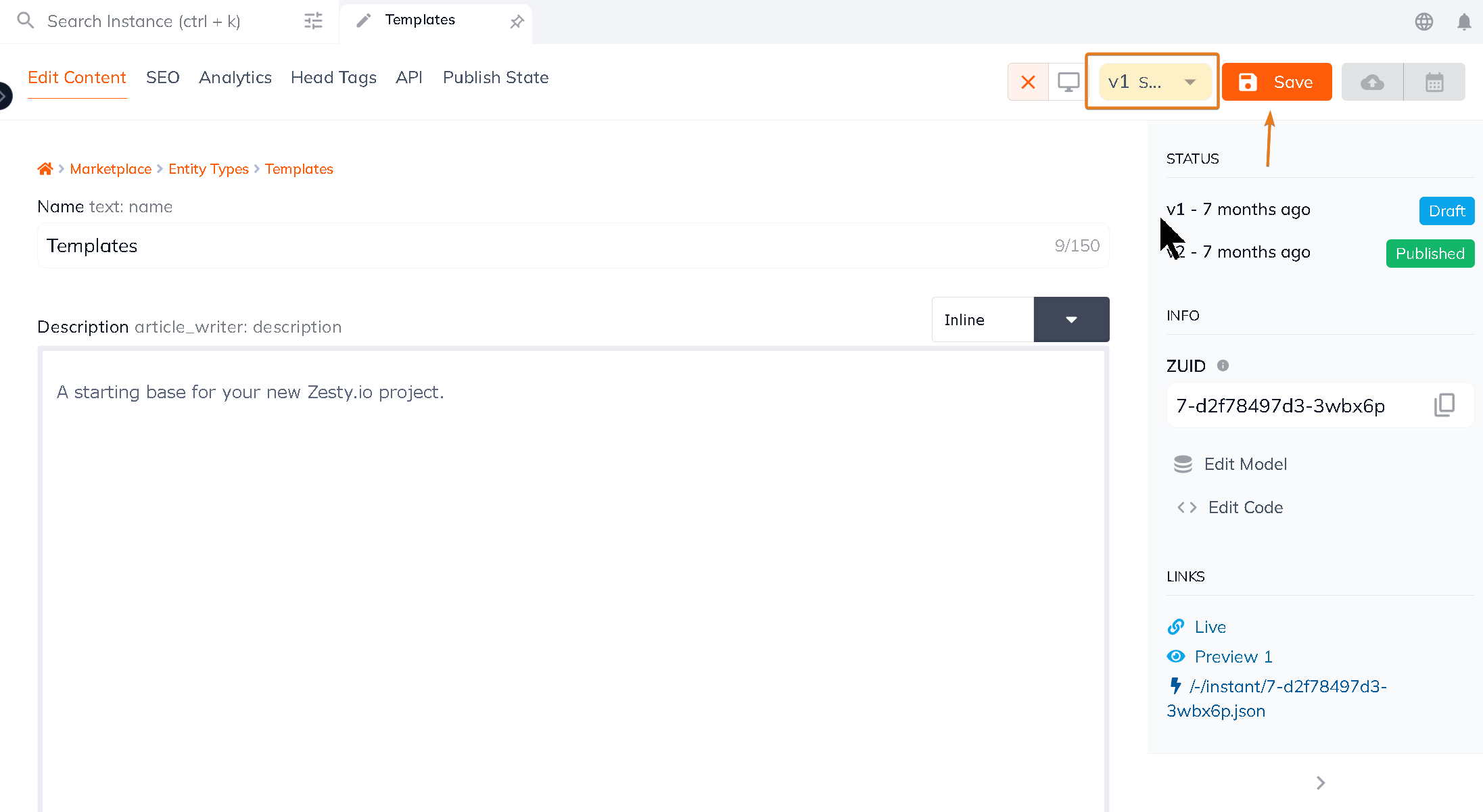Click the Edit Code icon

[1186, 507]
